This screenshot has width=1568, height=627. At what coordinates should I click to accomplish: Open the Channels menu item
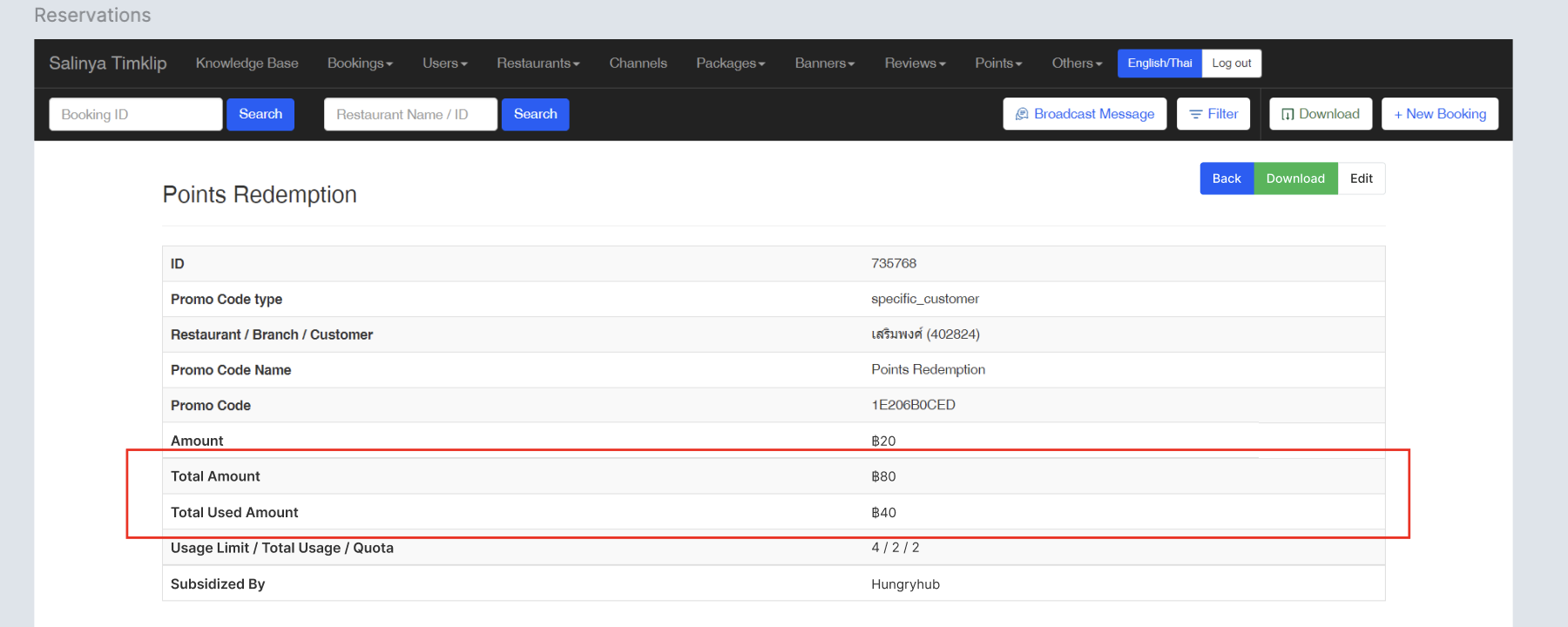(x=638, y=64)
